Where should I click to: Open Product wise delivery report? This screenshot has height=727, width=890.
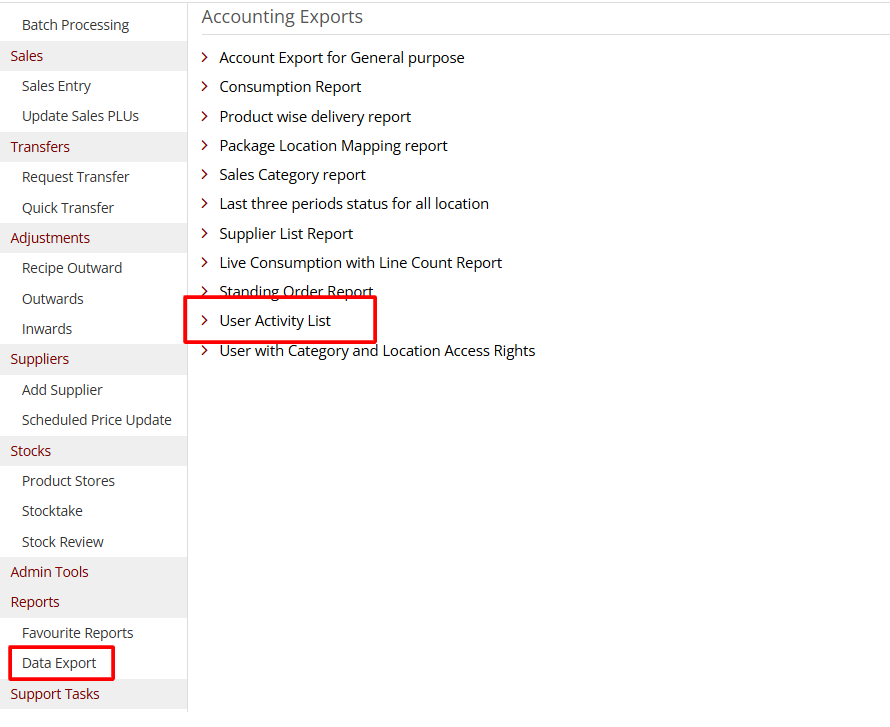[314, 116]
